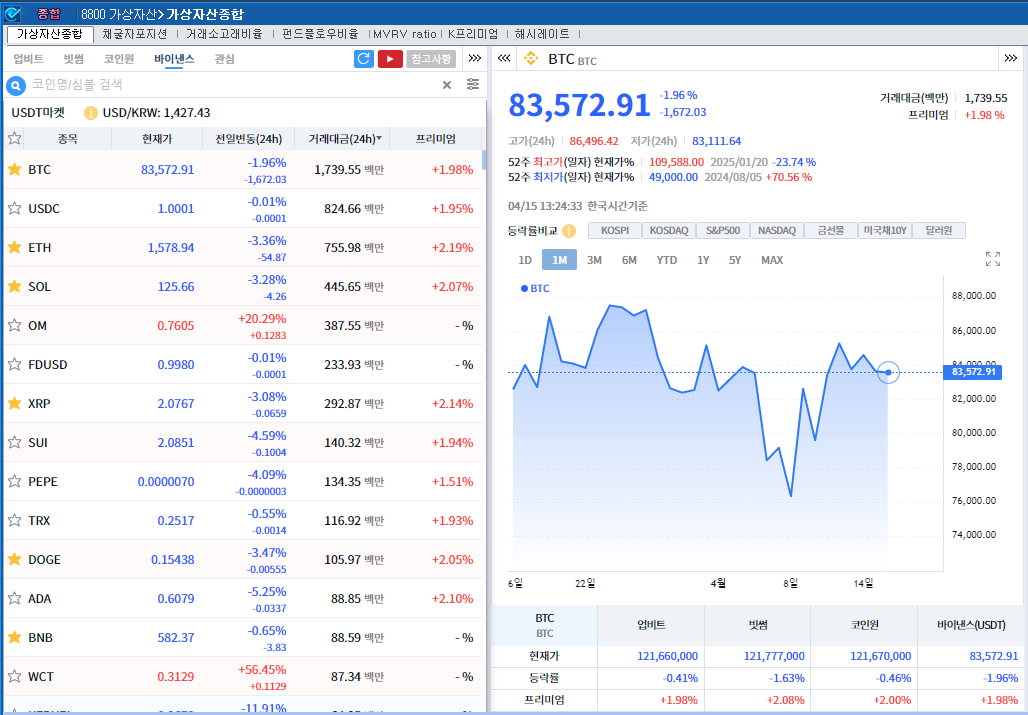Click the 참고사항 button
This screenshot has height=715, width=1028.
tap(431, 59)
